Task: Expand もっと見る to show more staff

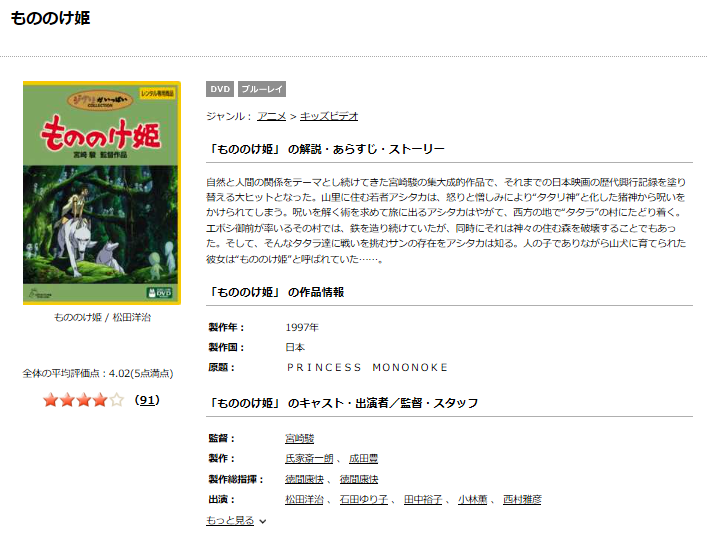Action: tap(230, 520)
